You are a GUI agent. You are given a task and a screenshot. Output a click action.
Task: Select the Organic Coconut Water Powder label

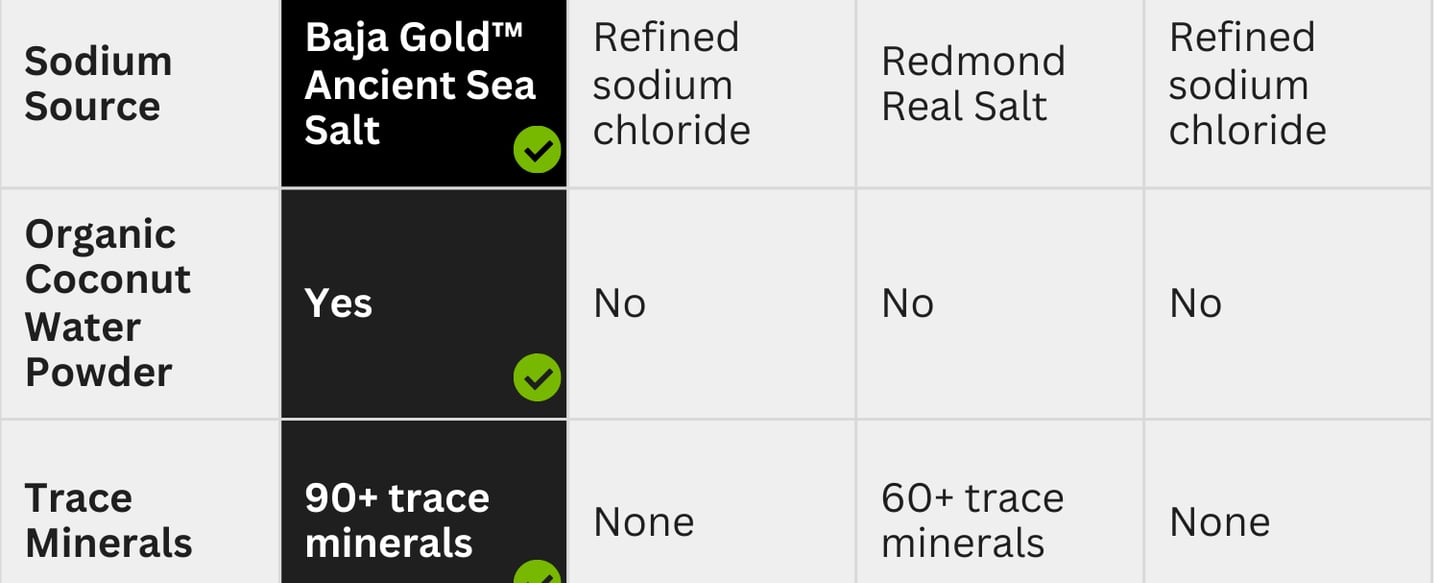[x=107, y=303]
